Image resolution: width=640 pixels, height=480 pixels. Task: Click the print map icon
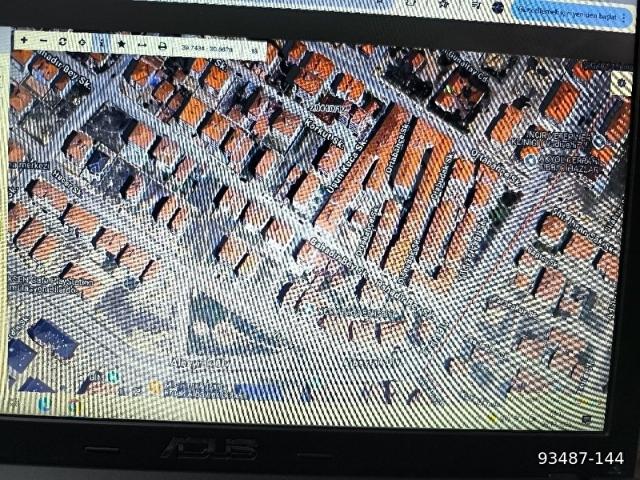pos(162,46)
